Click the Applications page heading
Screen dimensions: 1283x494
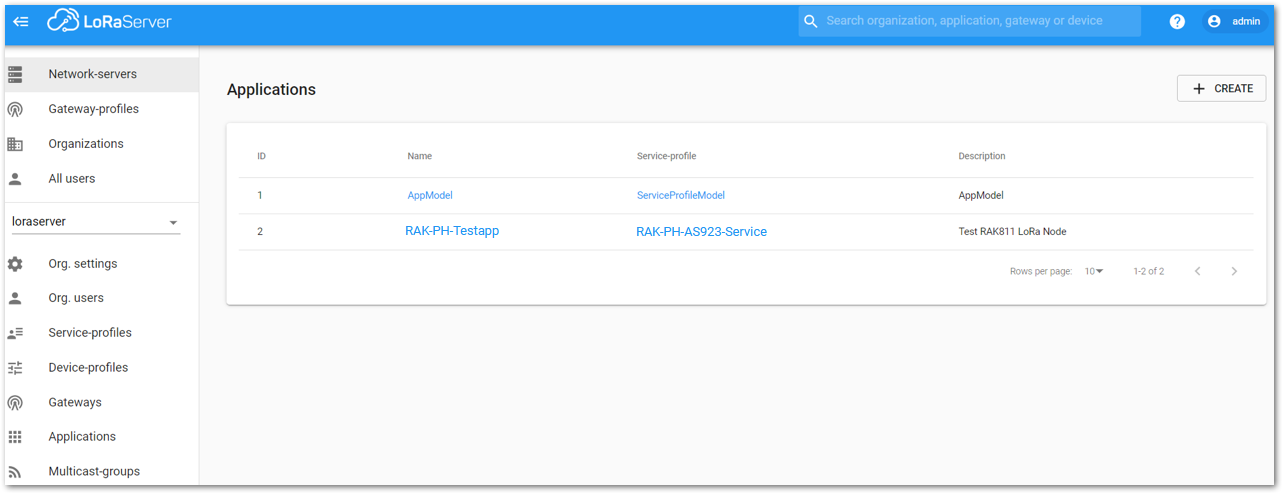(271, 90)
